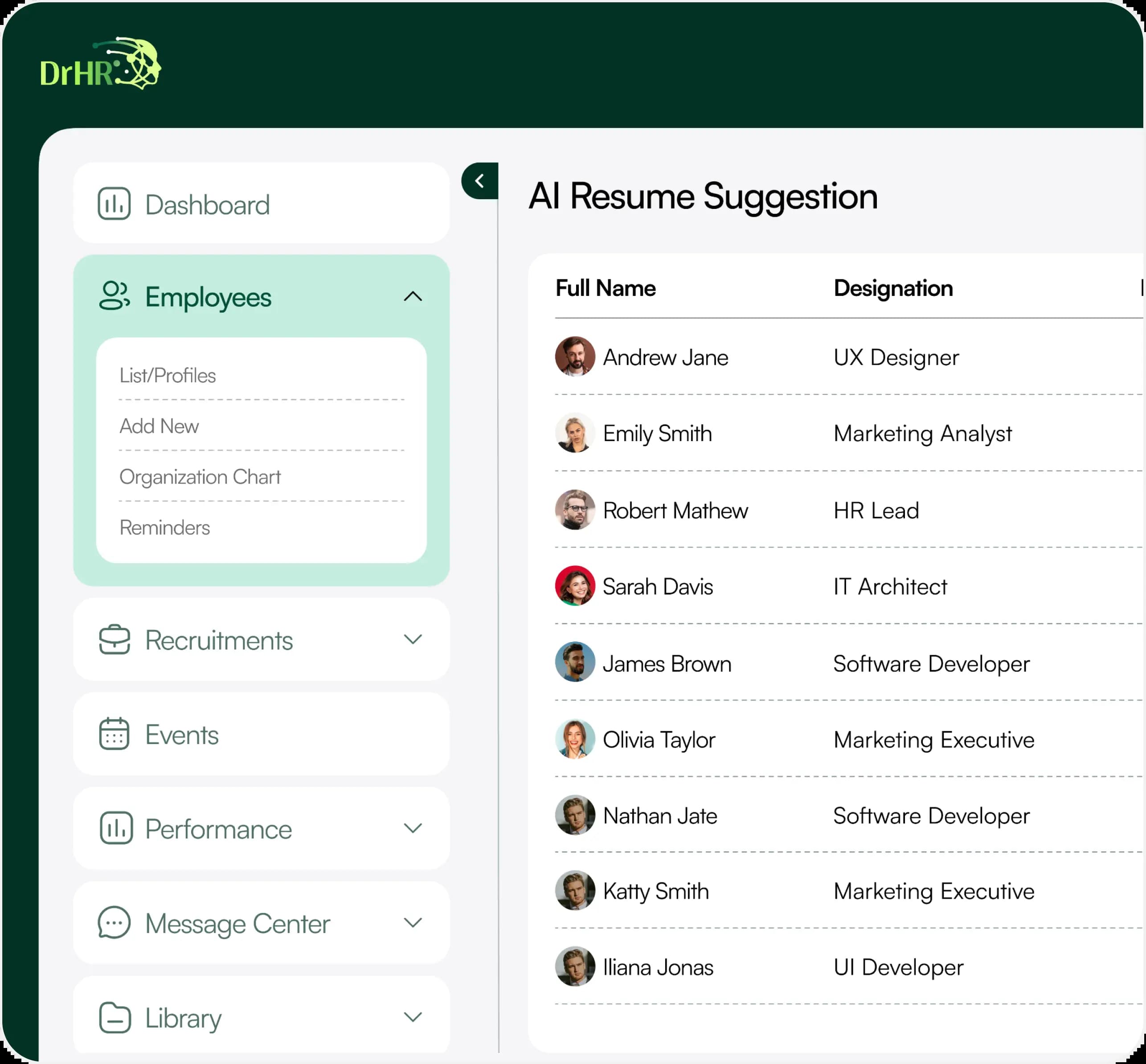Click the Designation column header
The height and width of the screenshot is (1064, 1146).
[893, 288]
